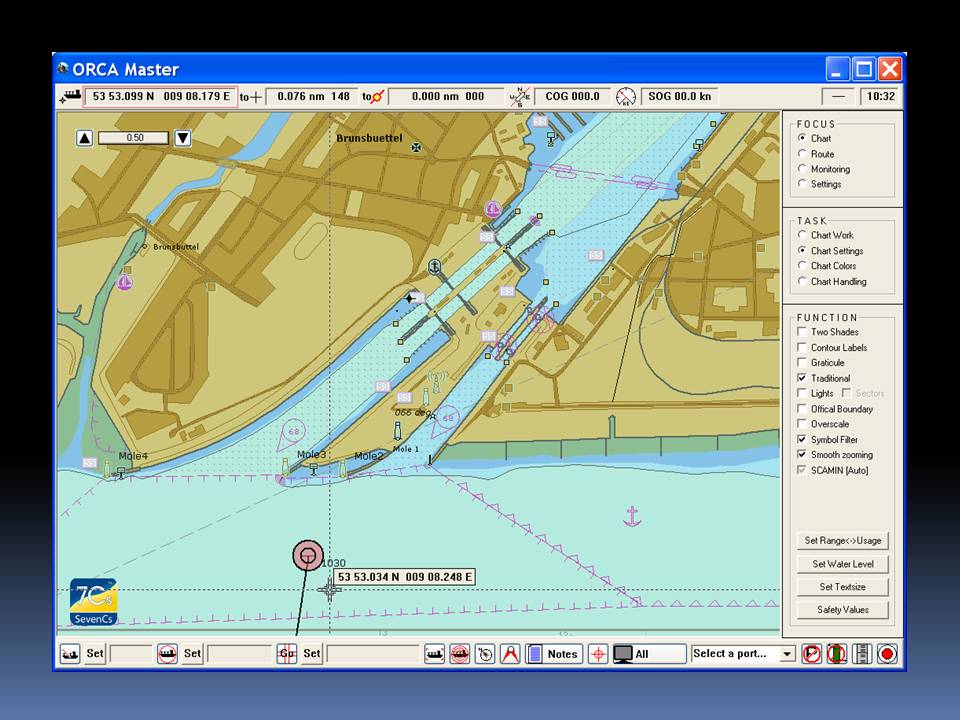Click the Set Textsize button

click(x=842, y=587)
